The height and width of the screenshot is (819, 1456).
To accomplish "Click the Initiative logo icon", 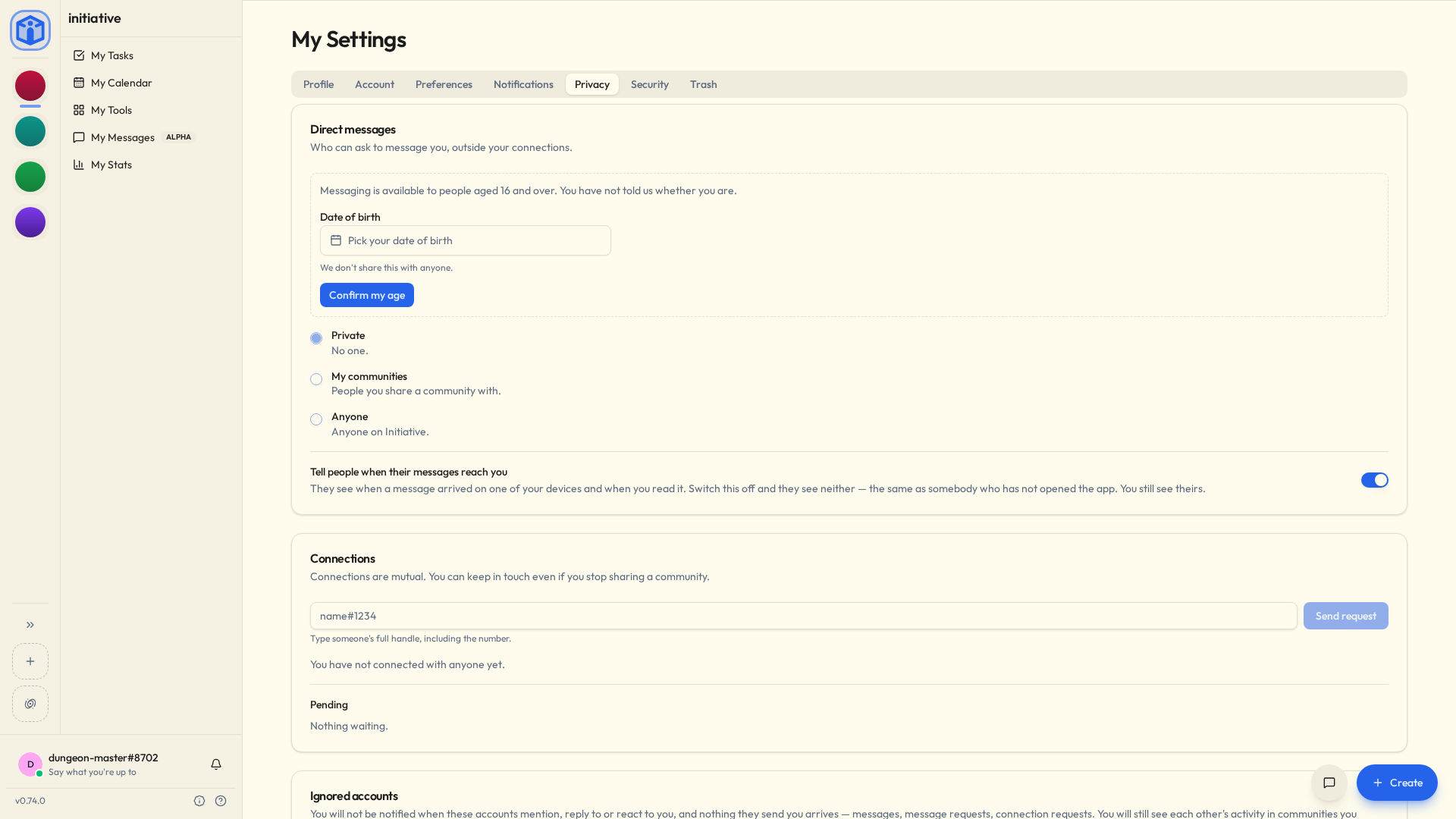I will pyautogui.click(x=30, y=30).
